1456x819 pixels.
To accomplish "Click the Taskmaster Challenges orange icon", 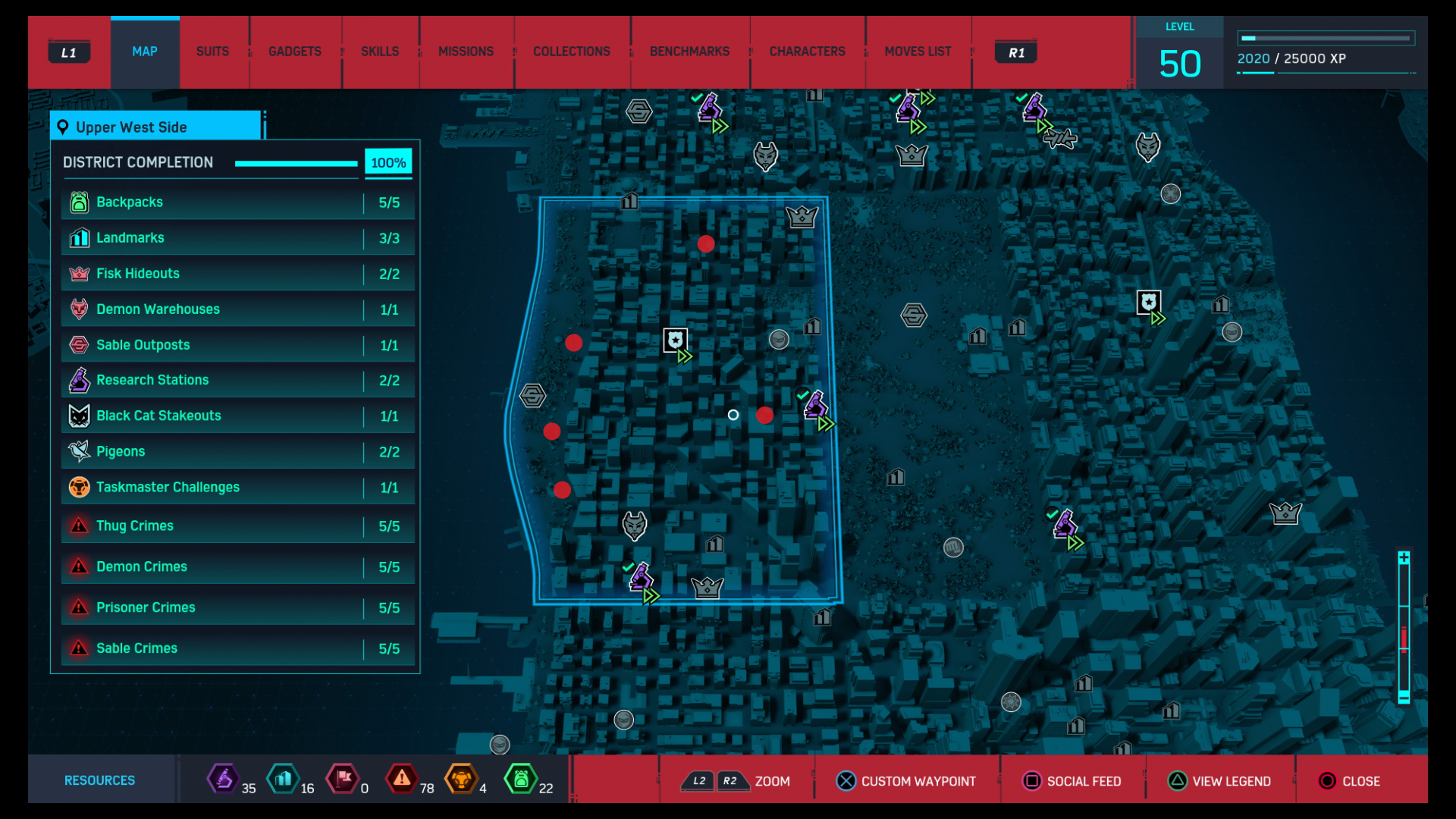I will click(79, 487).
